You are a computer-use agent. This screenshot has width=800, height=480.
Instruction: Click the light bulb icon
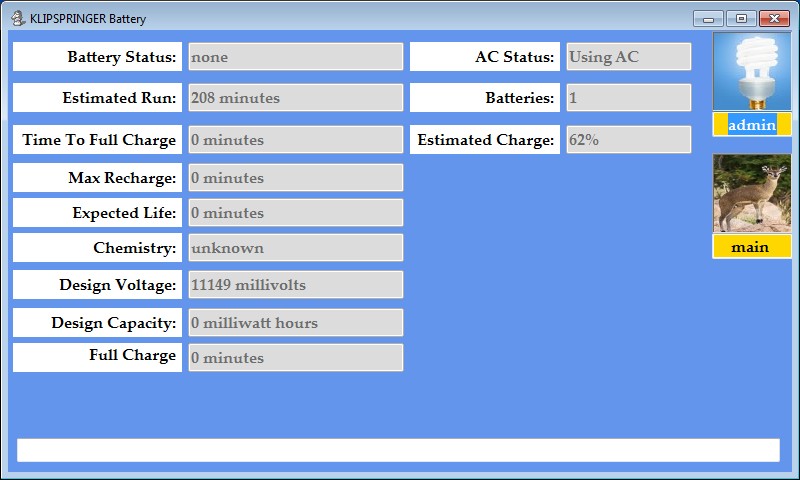[x=751, y=71]
